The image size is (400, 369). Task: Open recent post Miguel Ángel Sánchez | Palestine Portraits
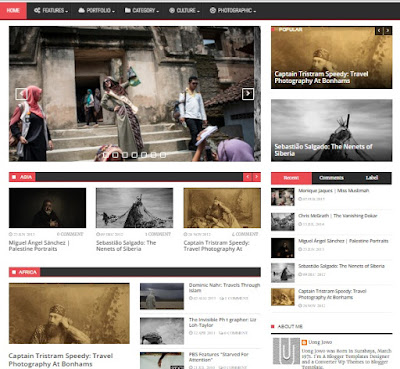pos(343,241)
